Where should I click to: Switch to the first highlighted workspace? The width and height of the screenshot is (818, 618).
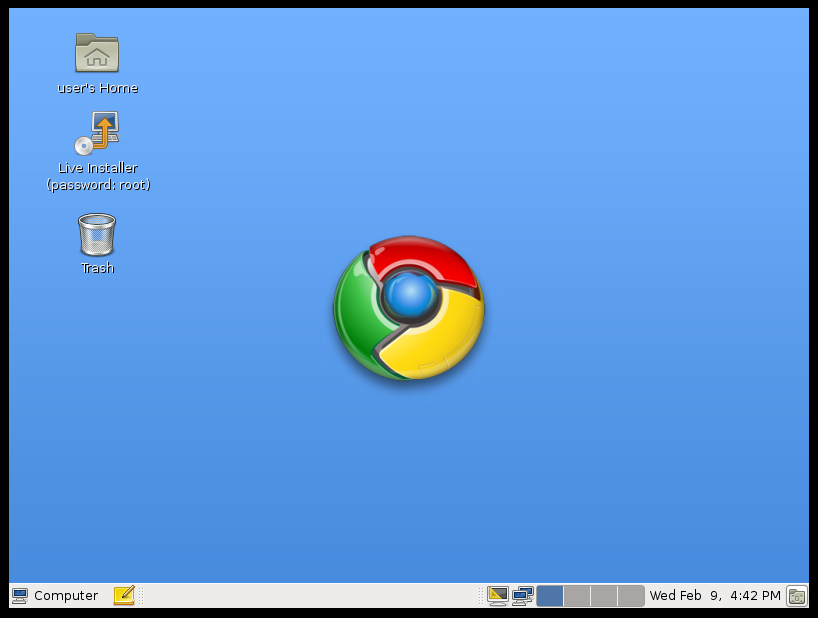[550, 596]
